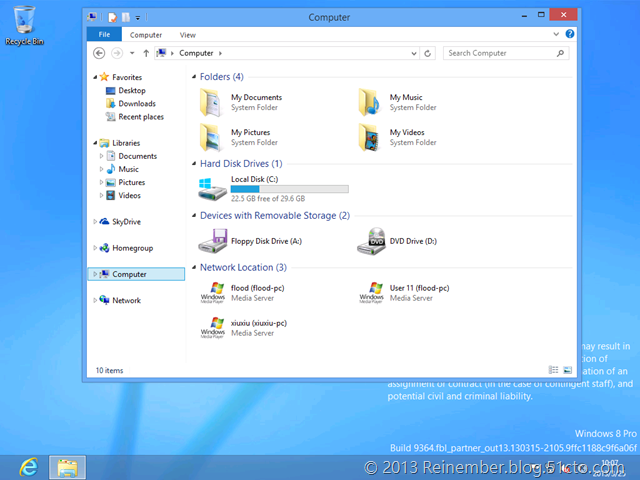Switch to details view icon in status bar
This screenshot has height=480, width=640.
tap(553, 370)
